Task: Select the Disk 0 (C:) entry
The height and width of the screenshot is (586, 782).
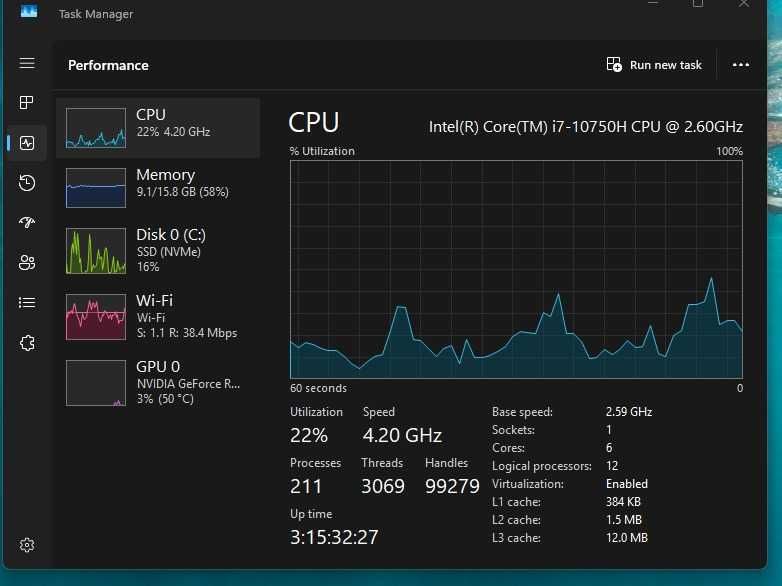Action: pos(158,251)
